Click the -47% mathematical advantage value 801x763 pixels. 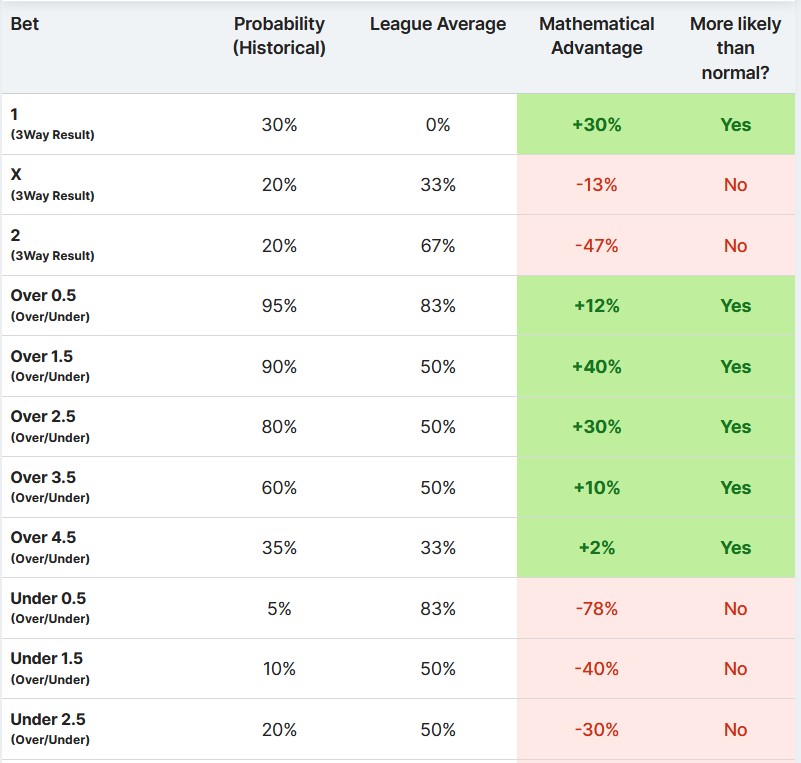point(597,246)
